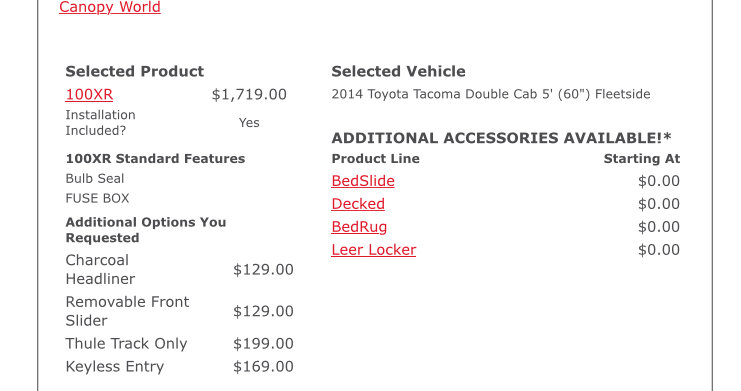Open the Leer Locker accessory link

point(373,250)
